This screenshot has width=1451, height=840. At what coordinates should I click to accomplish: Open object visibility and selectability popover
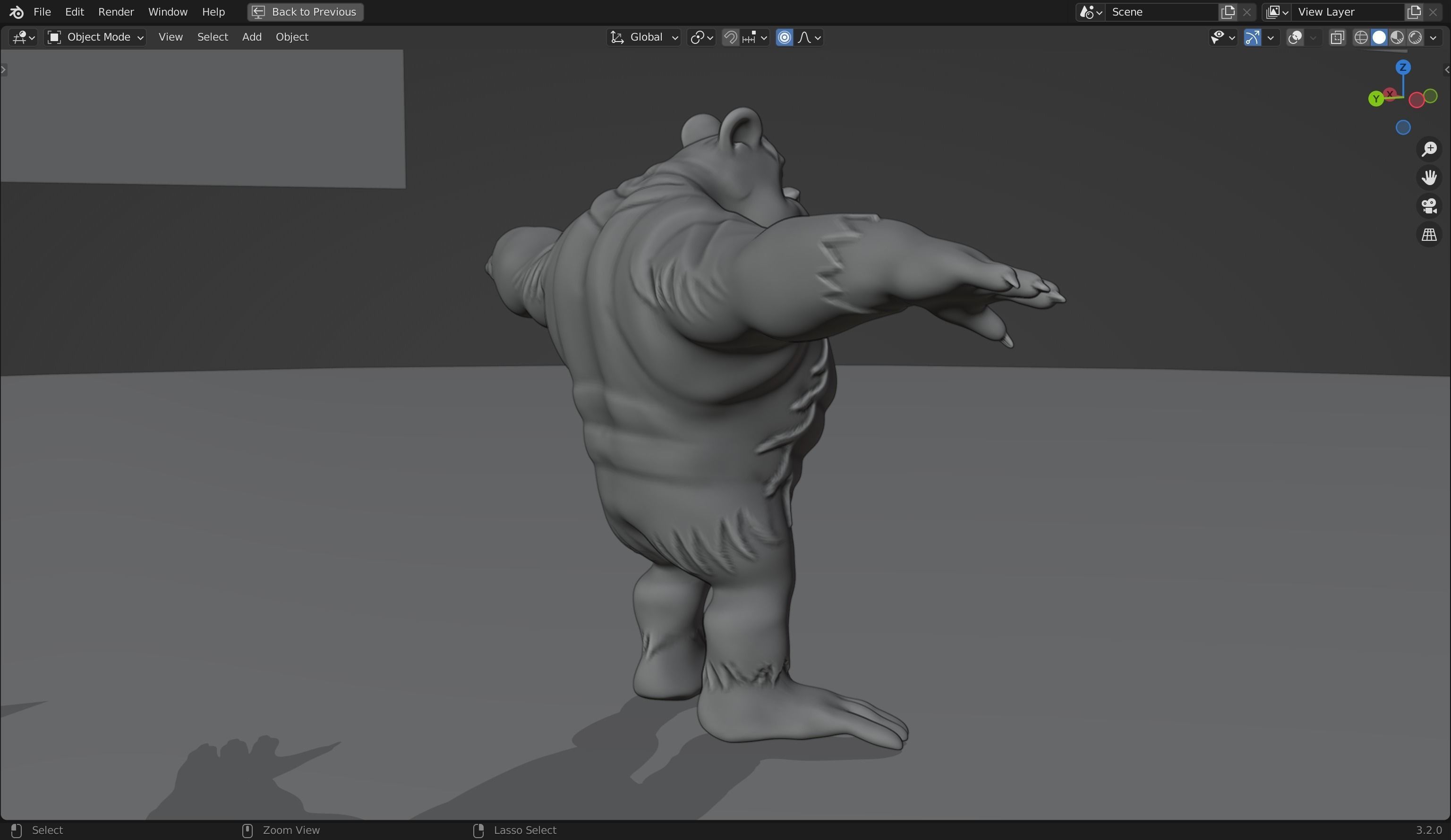1222,37
